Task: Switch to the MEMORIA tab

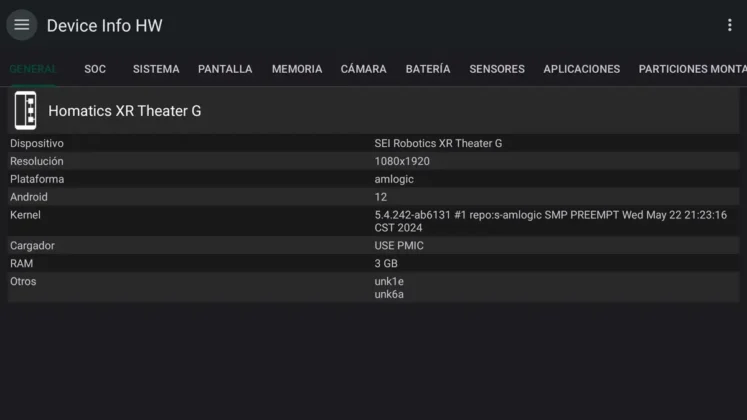Action: (x=297, y=69)
